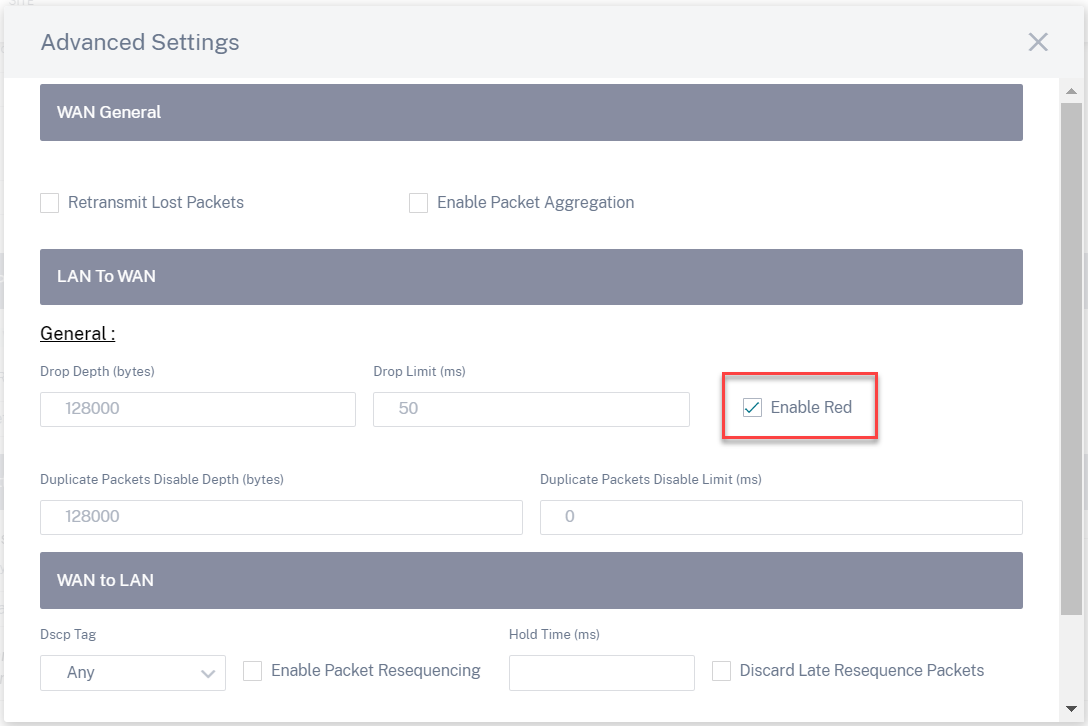1088x726 pixels.
Task: Click the WAN to LAN section header
Action: coord(531,580)
